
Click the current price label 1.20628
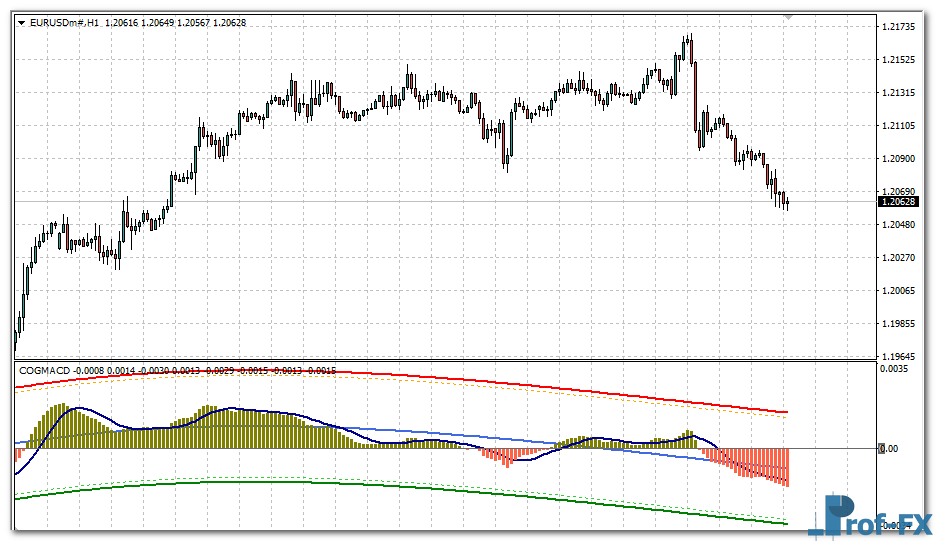898,202
